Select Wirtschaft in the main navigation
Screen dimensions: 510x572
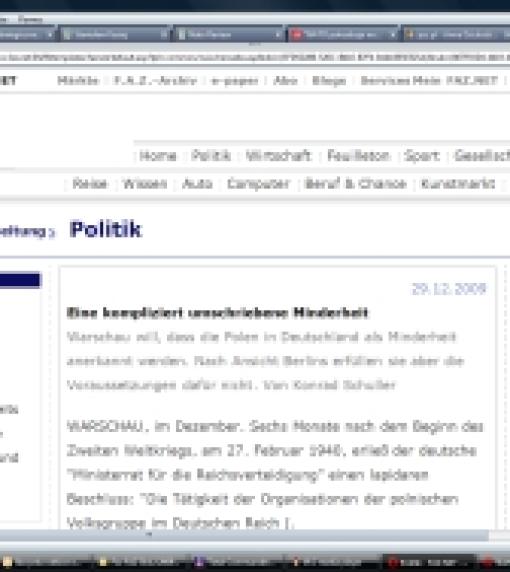coord(278,156)
